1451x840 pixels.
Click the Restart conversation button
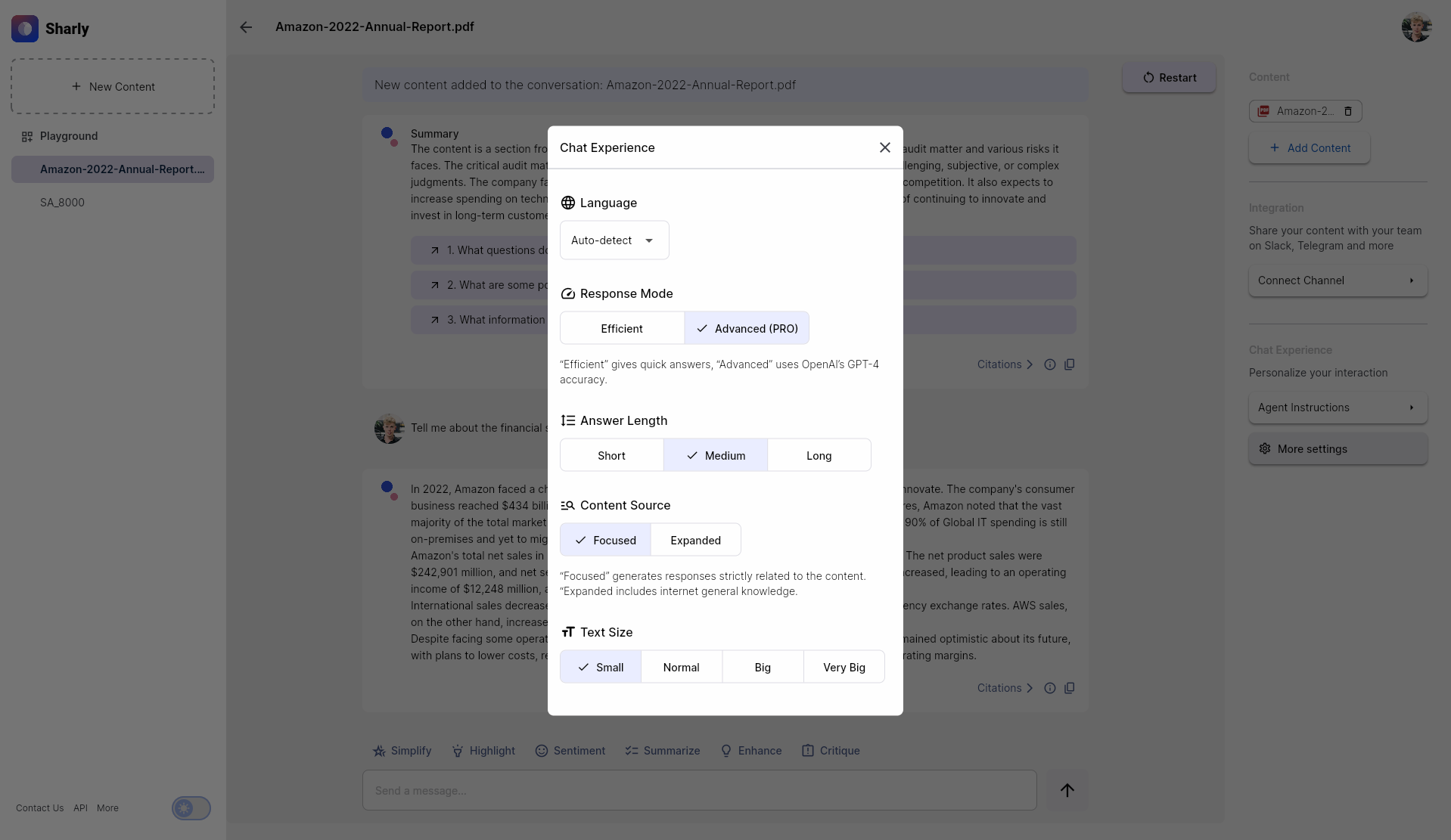point(1169,78)
